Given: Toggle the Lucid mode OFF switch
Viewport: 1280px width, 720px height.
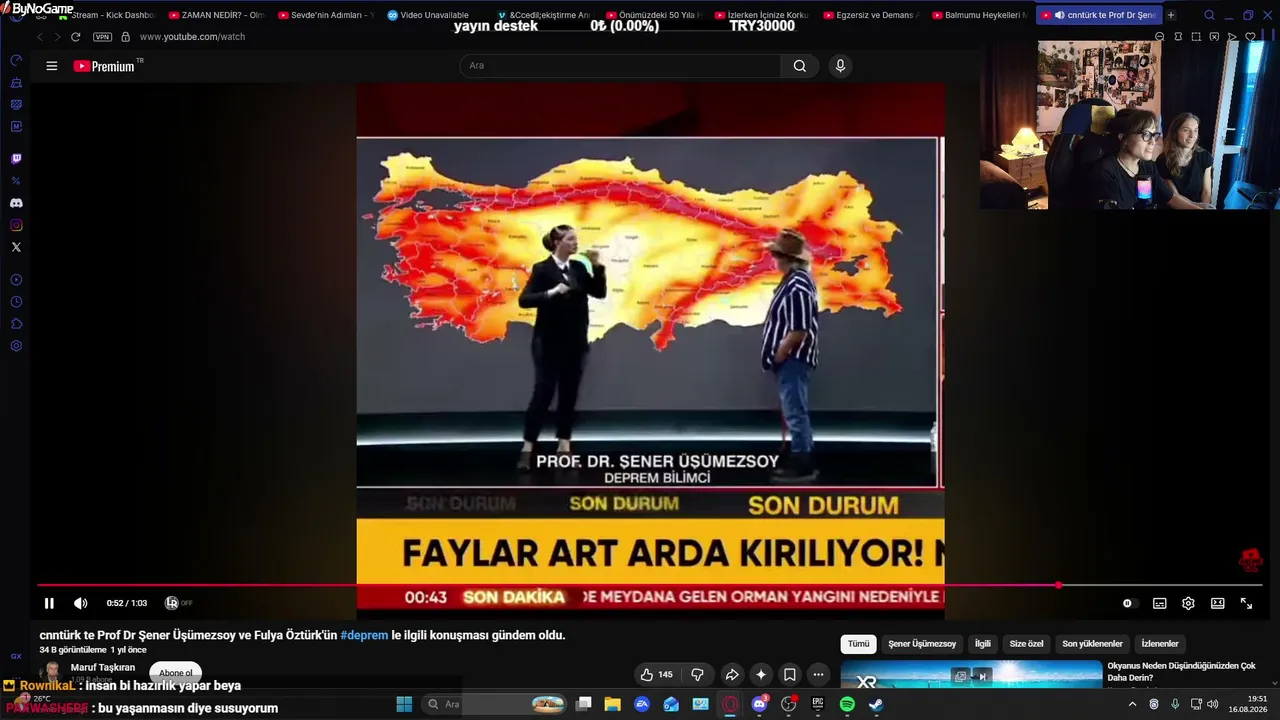Looking at the screenshot, I should pyautogui.click(x=179, y=603).
